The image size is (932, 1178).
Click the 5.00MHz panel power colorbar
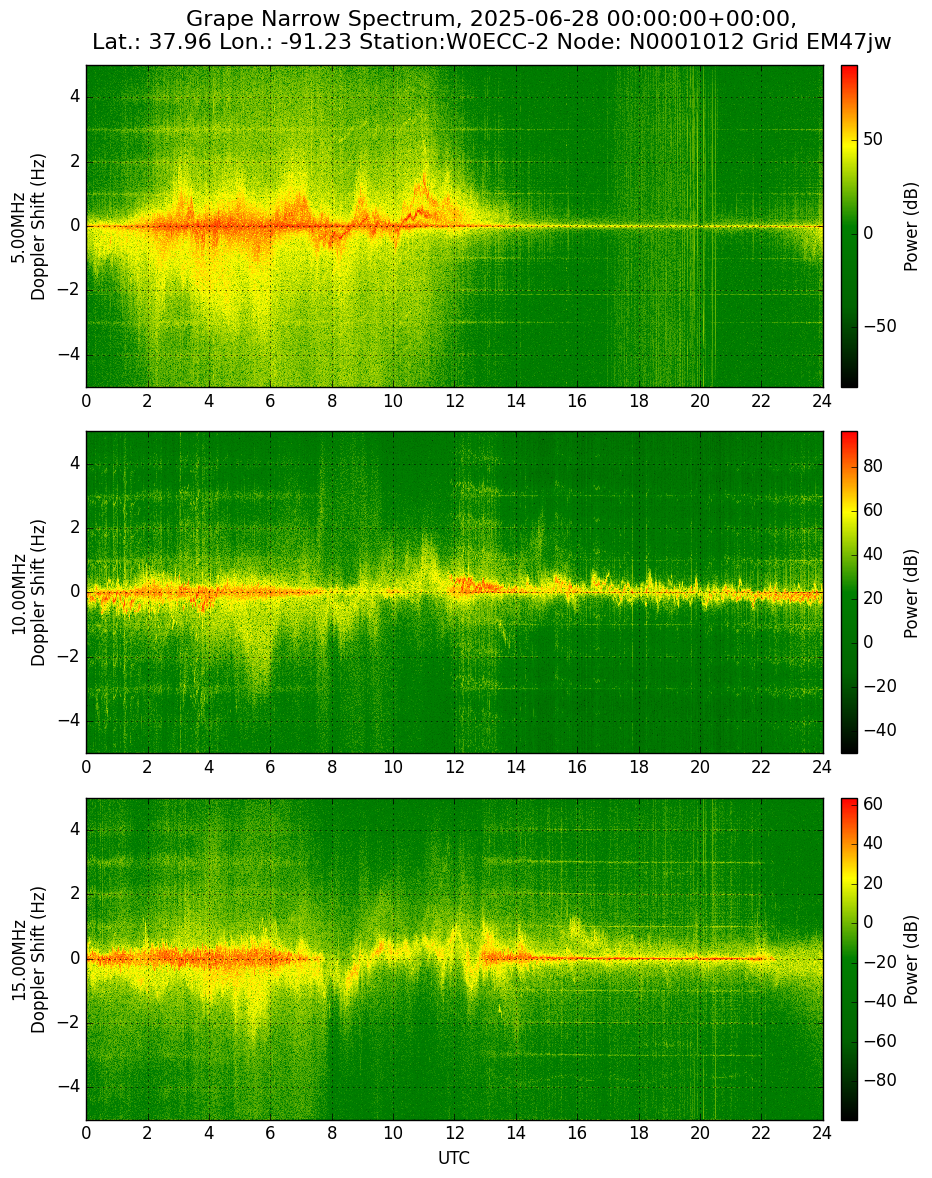[849, 226]
